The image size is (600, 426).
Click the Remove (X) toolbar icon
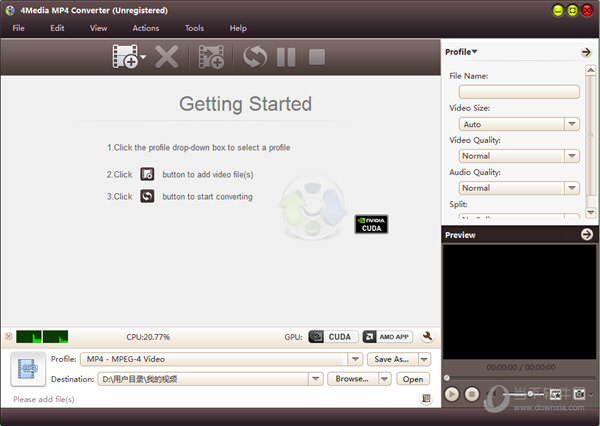(x=166, y=57)
